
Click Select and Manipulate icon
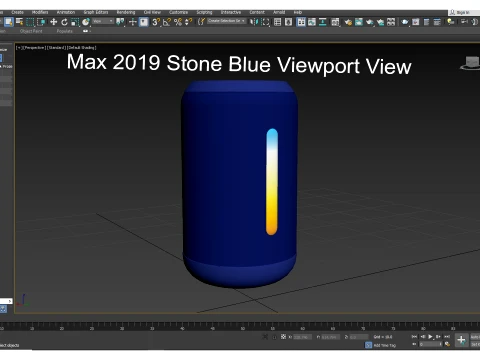(133, 22)
